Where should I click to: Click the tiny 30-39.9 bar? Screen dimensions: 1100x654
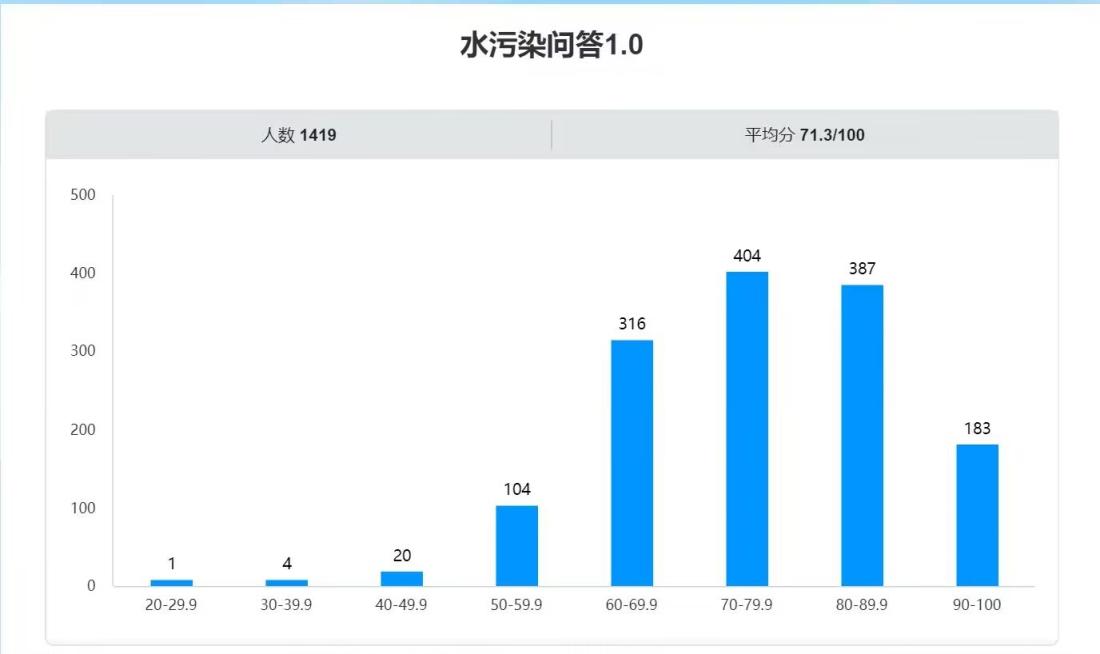pyautogui.click(x=287, y=582)
